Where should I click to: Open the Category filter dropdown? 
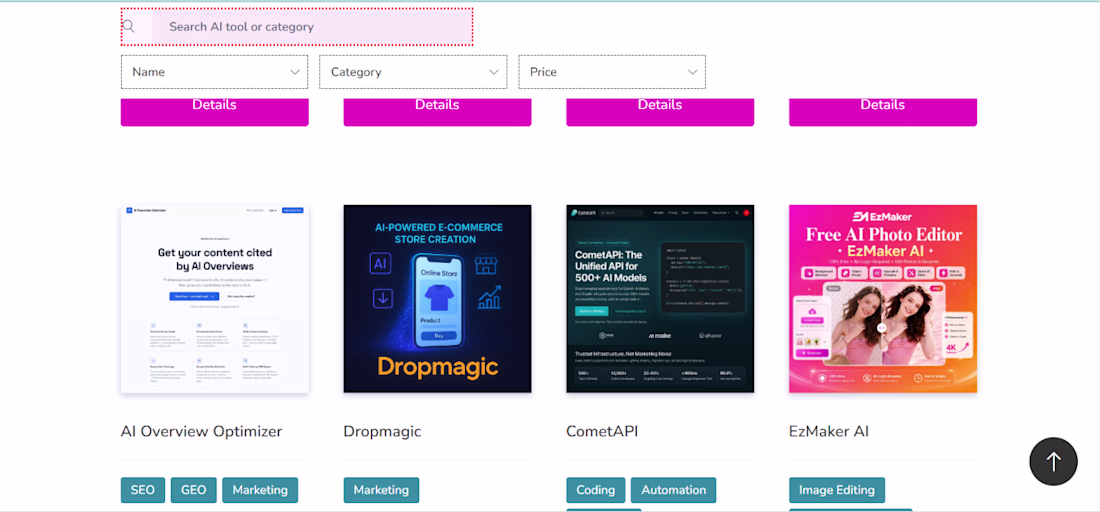[x=413, y=72]
